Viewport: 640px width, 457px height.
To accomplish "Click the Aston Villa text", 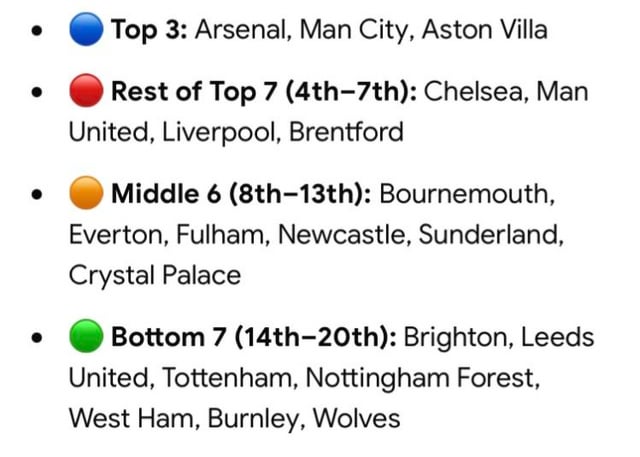I will pos(484,30).
